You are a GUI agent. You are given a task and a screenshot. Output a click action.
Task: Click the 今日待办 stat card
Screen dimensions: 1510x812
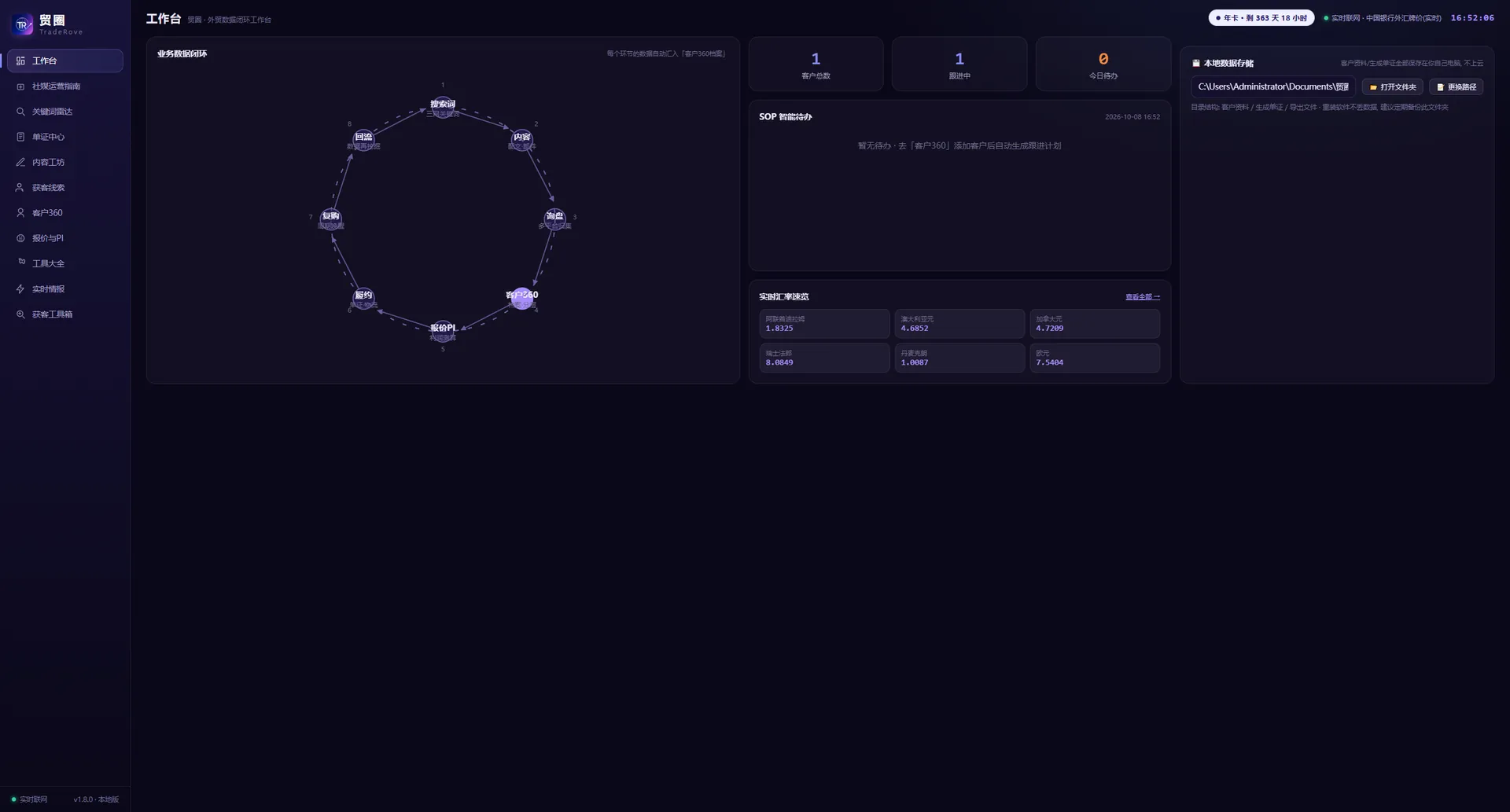click(x=1103, y=64)
